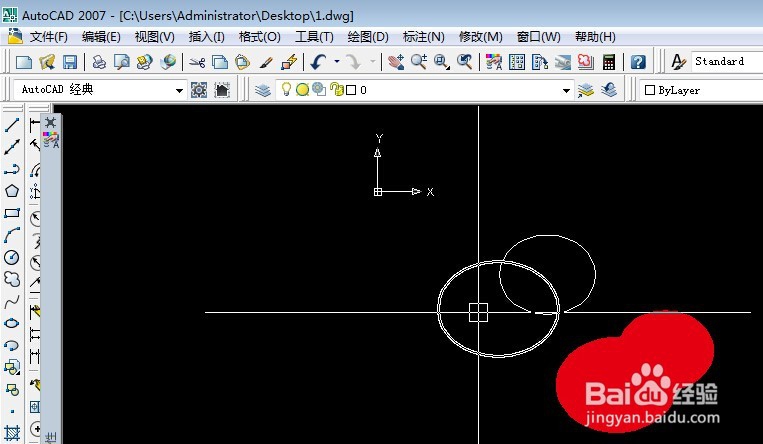This screenshot has width=763, height=444.
Task: Toggle layer 0 on/off lightbulb
Action: (x=287, y=89)
